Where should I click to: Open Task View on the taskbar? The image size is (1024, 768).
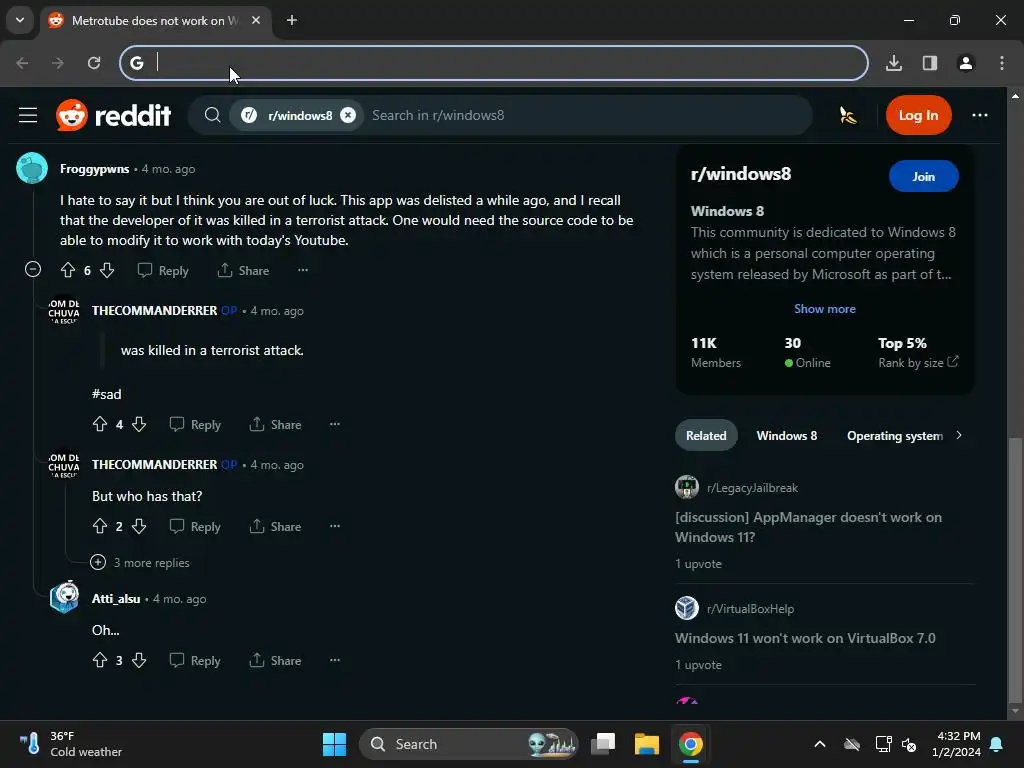point(603,744)
